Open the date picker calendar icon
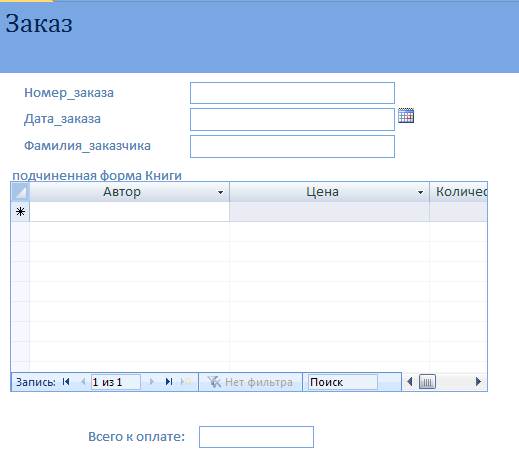The image size is (519, 473). pos(406,116)
